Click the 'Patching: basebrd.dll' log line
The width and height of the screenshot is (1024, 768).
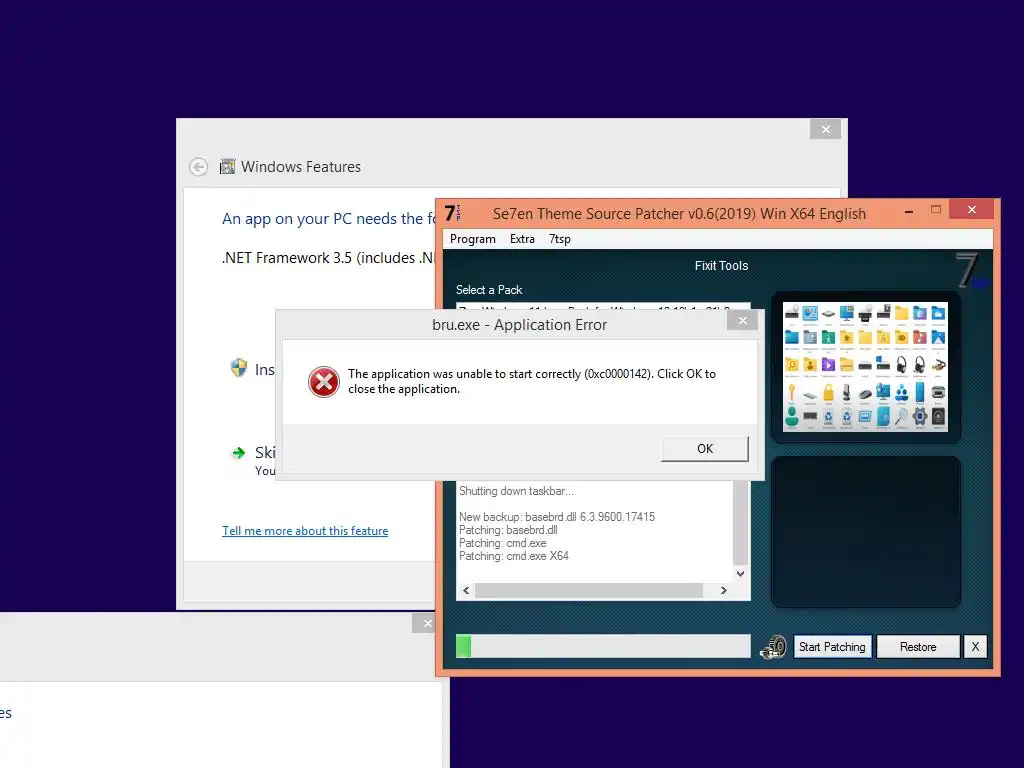coord(508,530)
